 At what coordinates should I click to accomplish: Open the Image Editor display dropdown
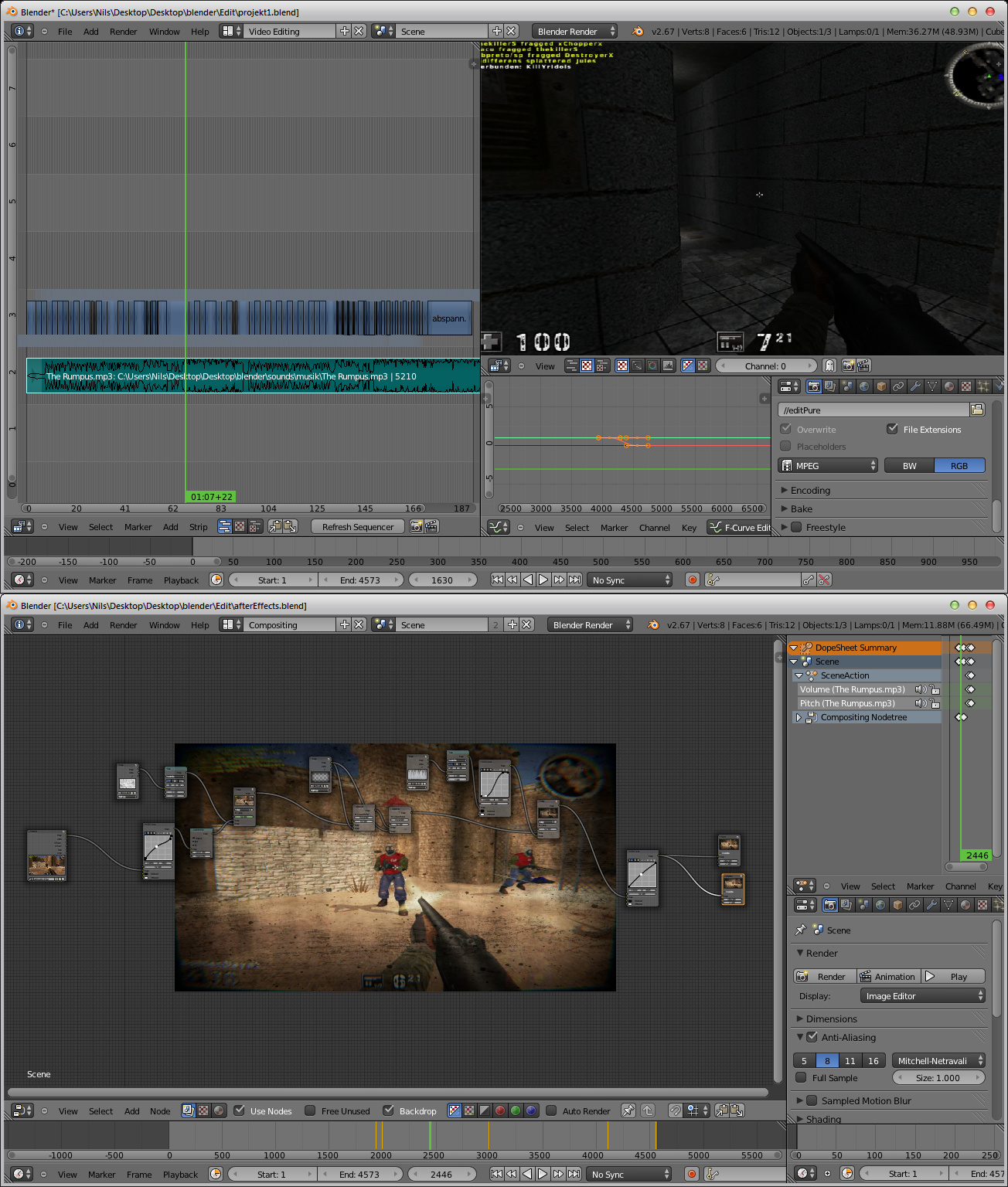point(922,996)
